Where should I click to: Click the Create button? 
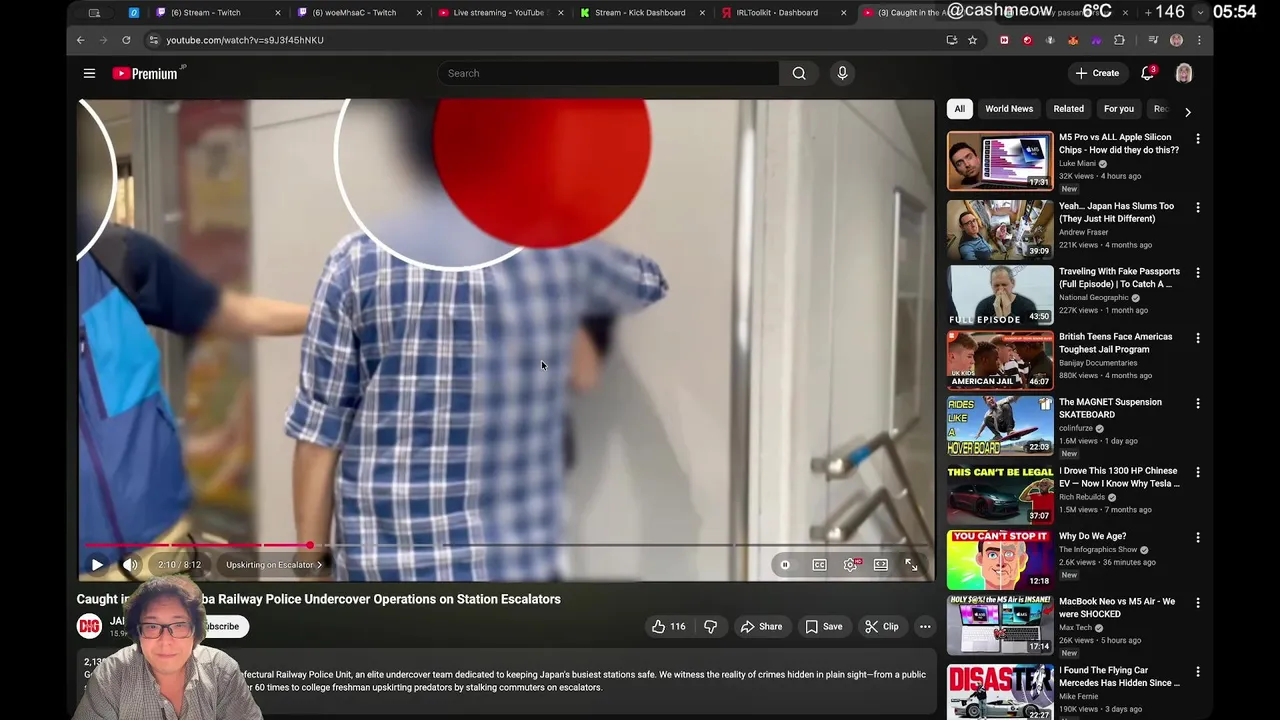coord(1097,73)
